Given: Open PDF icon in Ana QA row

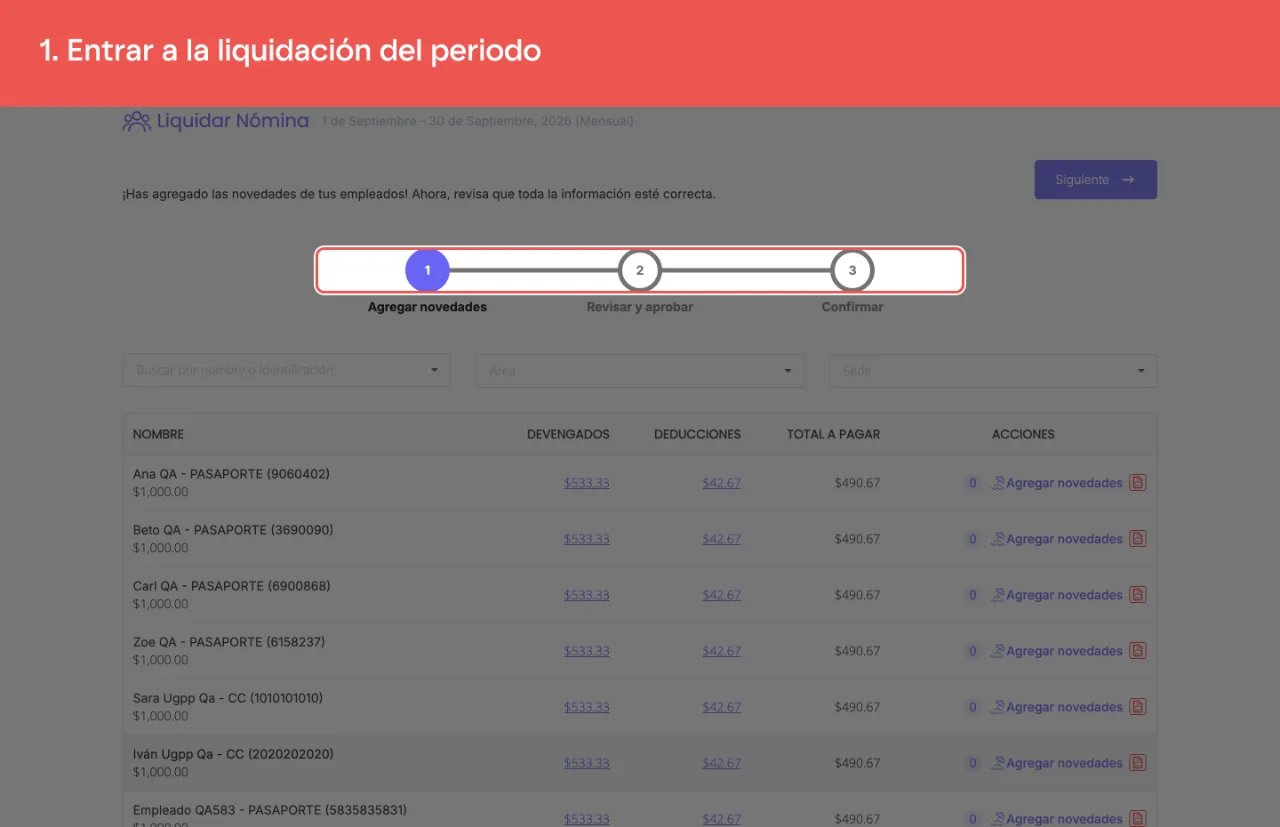Looking at the screenshot, I should pyautogui.click(x=1138, y=483).
